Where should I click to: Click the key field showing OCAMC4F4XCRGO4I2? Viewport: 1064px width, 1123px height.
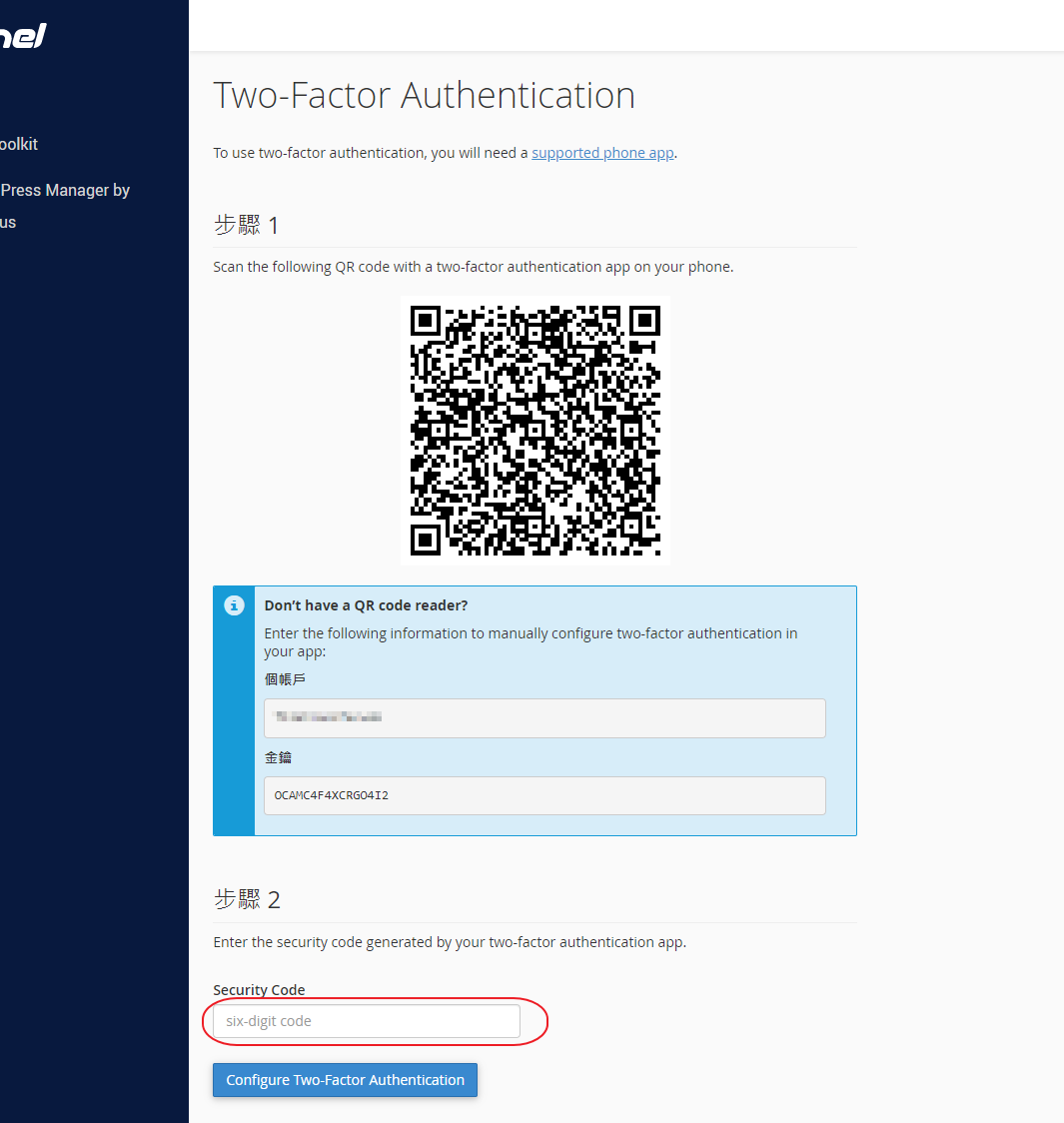click(544, 795)
